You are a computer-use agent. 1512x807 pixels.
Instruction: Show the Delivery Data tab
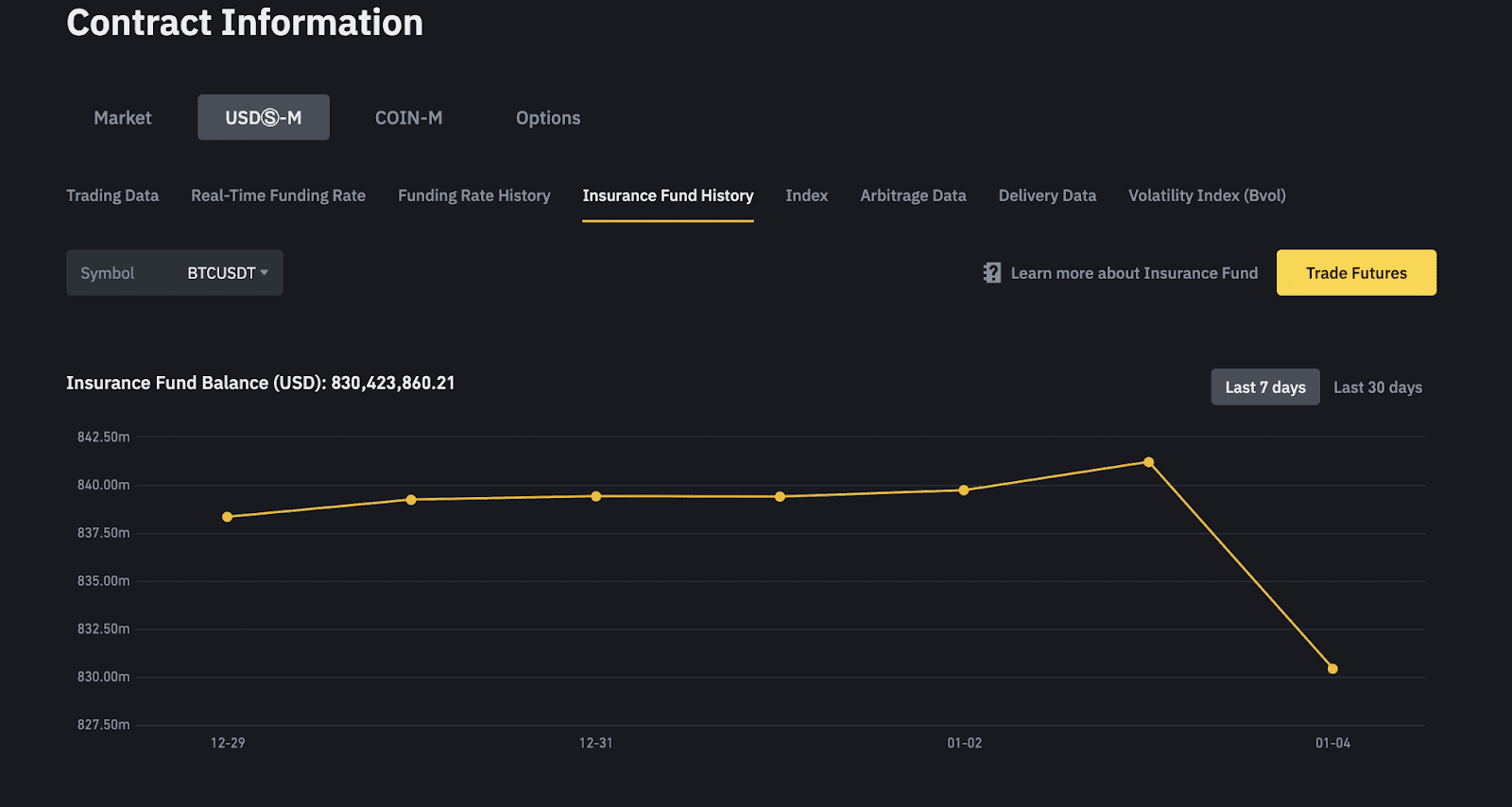(1047, 196)
